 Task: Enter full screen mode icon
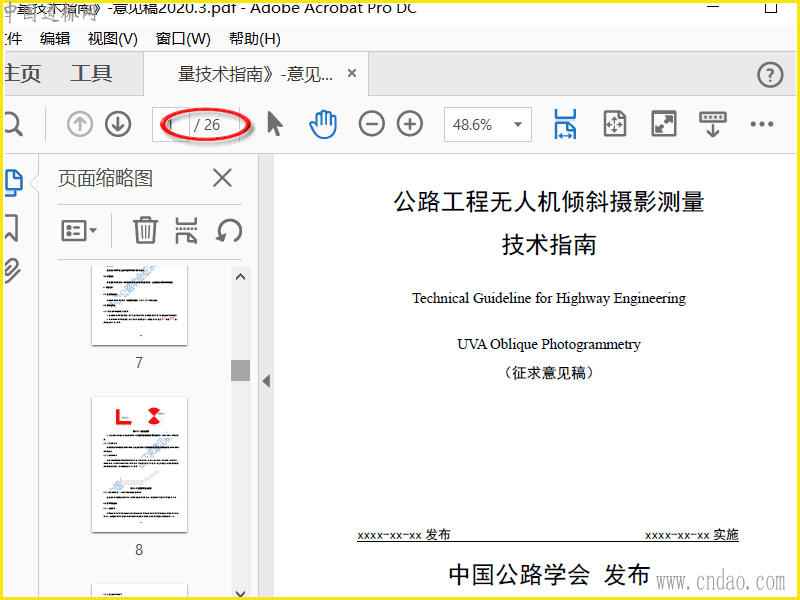click(x=664, y=124)
